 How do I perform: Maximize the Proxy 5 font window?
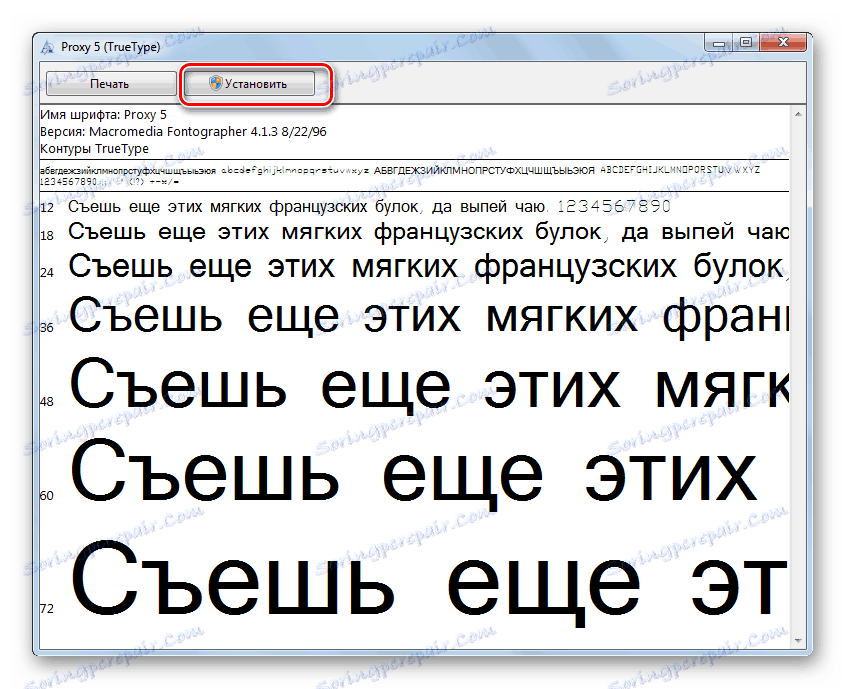coord(746,43)
